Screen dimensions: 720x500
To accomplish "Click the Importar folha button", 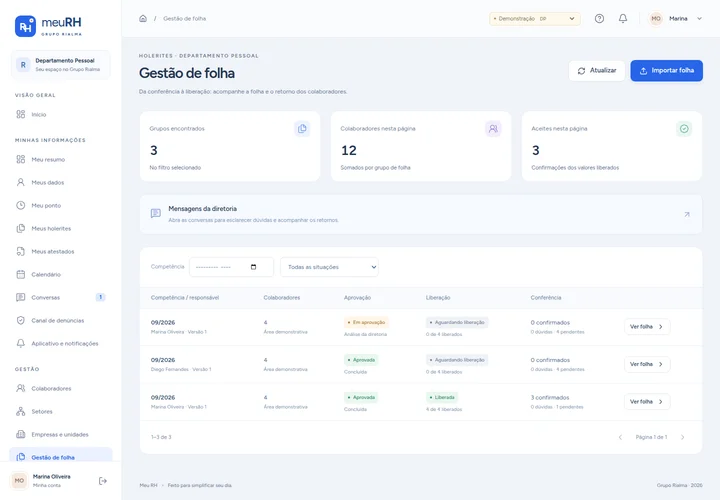I will click(666, 71).
